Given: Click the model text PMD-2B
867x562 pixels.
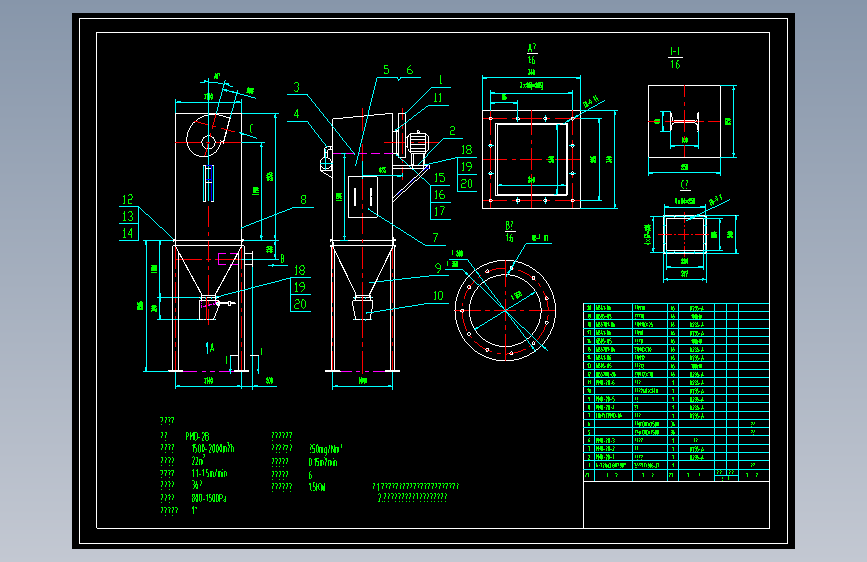Looking at the screenshot, I should (x=197, y=437).
